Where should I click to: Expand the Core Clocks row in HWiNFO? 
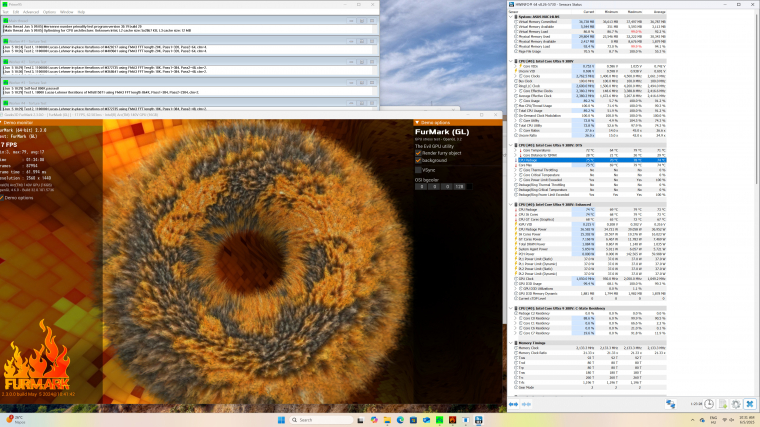coord(516,76)
